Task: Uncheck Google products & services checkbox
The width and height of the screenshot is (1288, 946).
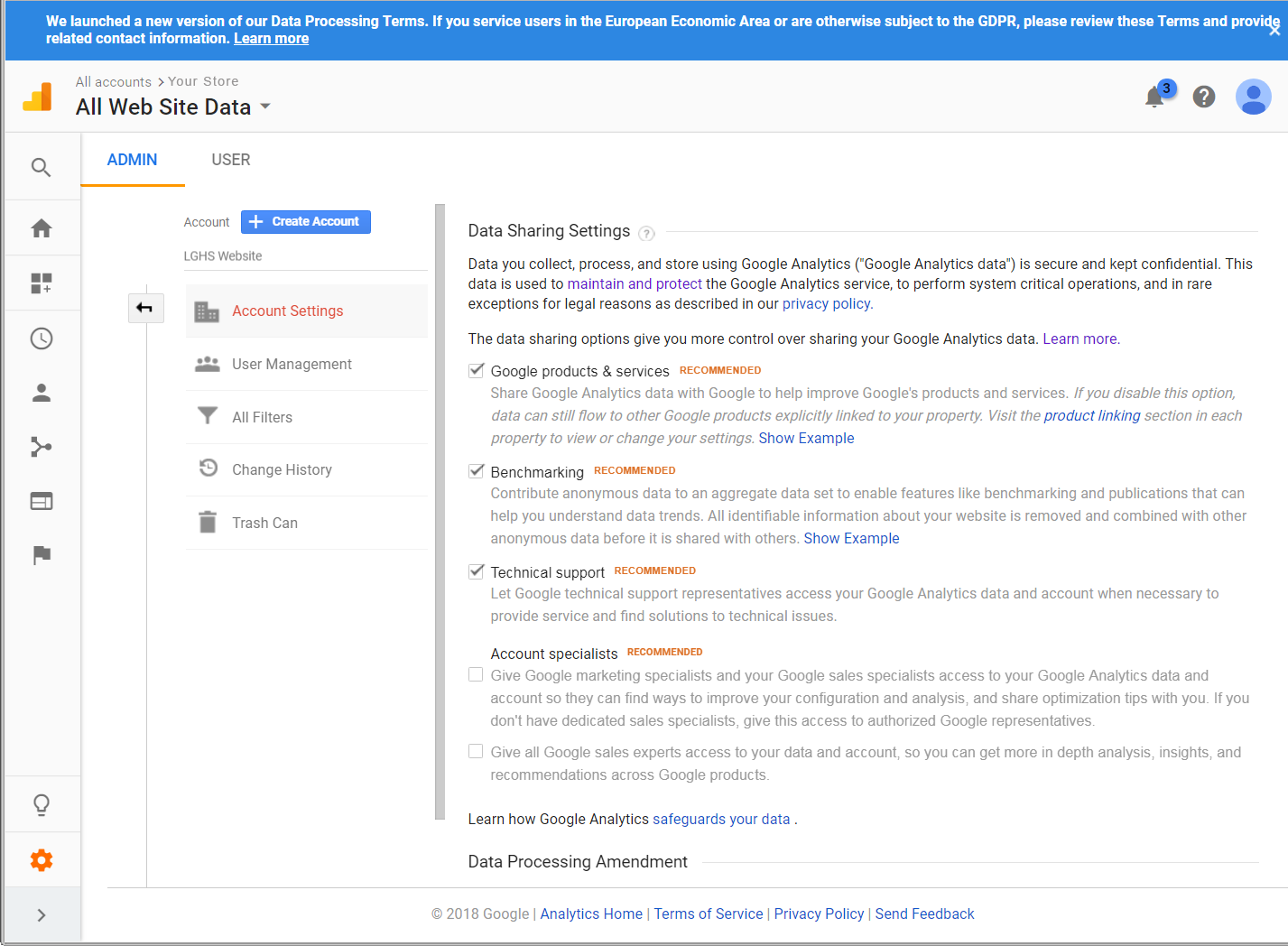Action: point(476,370)
